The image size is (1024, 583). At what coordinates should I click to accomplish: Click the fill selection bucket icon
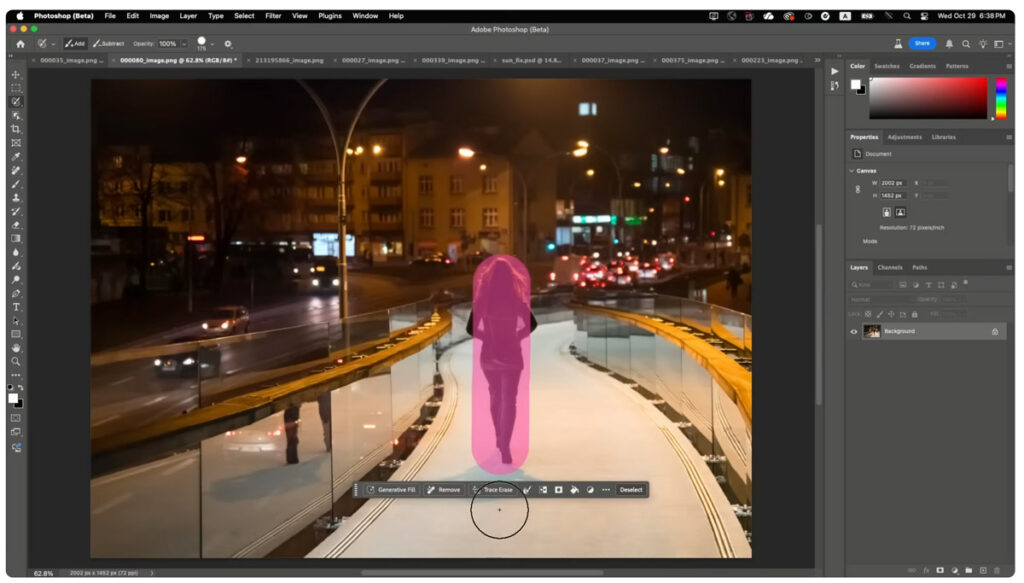(x=575, y=490)
